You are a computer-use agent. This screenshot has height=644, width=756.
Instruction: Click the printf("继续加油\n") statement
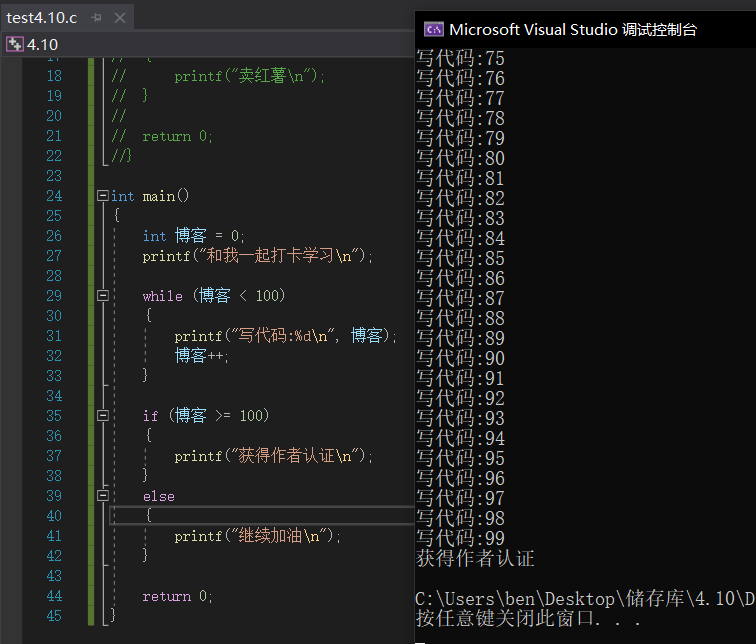tap(257, 536)
